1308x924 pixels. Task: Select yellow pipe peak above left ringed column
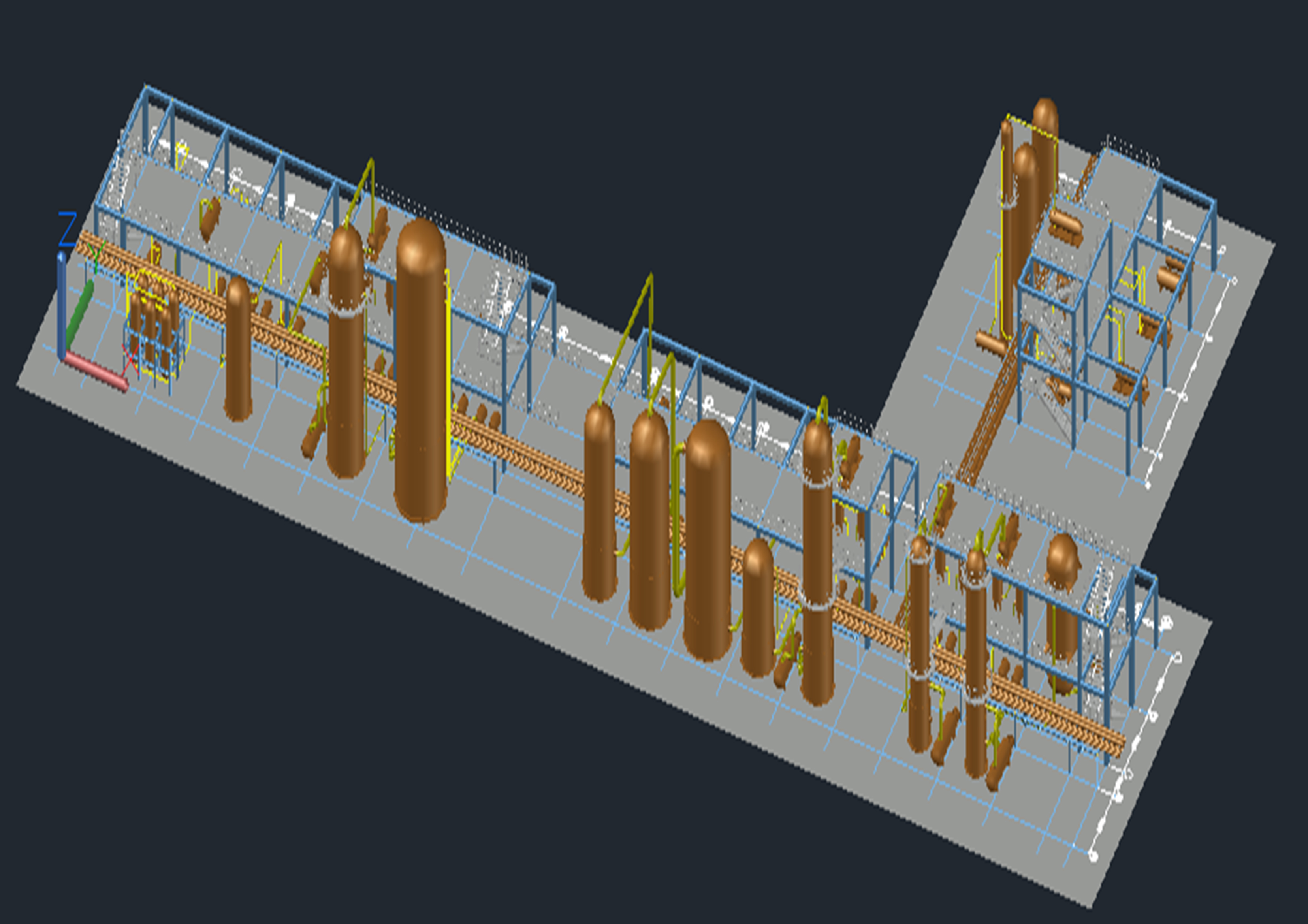pyautogui.click(x=371, y=162)
